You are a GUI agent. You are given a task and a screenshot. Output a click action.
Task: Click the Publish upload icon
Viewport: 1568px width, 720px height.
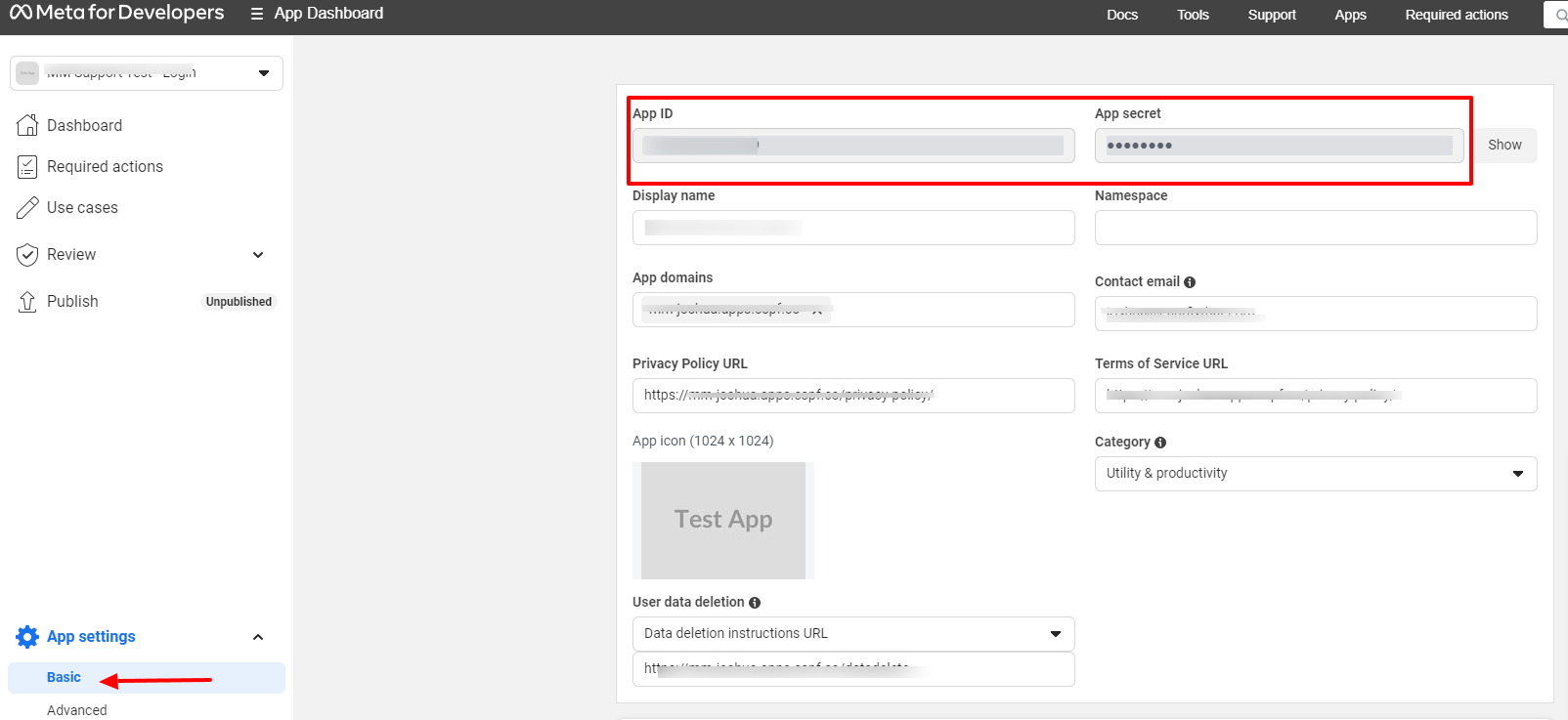coord(27,301)
